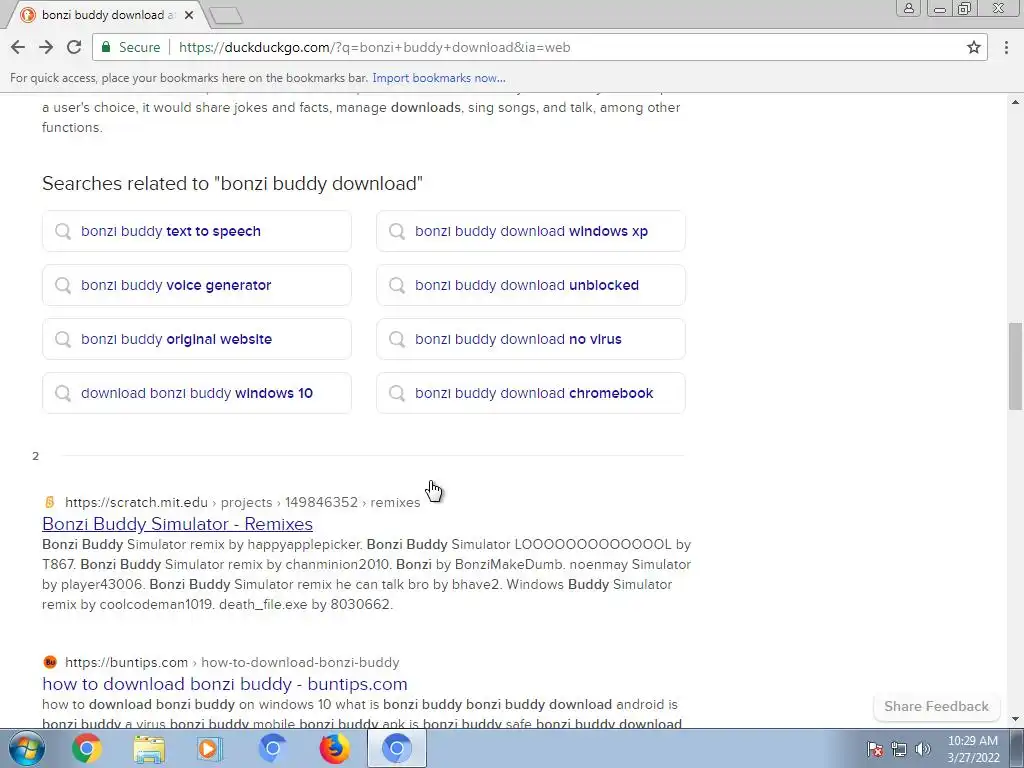Image resolution: width=1024 pixels, height=768 pixels.
Task: Bookmark this page with the star icon
Action: coord(974,47)
